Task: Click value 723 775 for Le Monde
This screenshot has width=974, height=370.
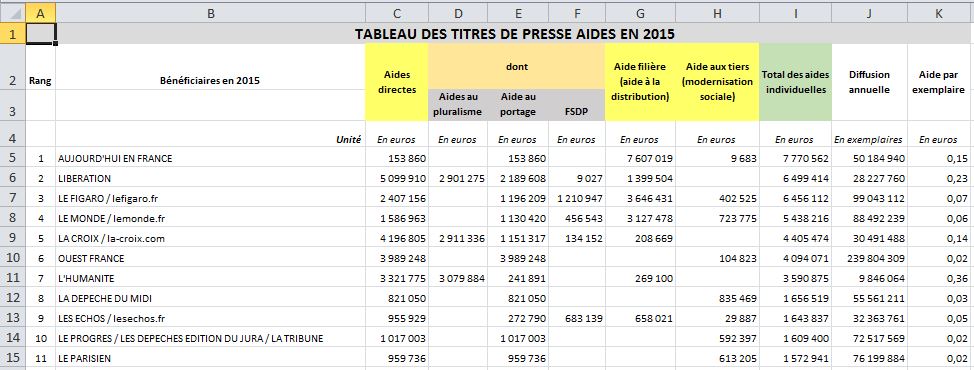Action: tap(717, 218)
